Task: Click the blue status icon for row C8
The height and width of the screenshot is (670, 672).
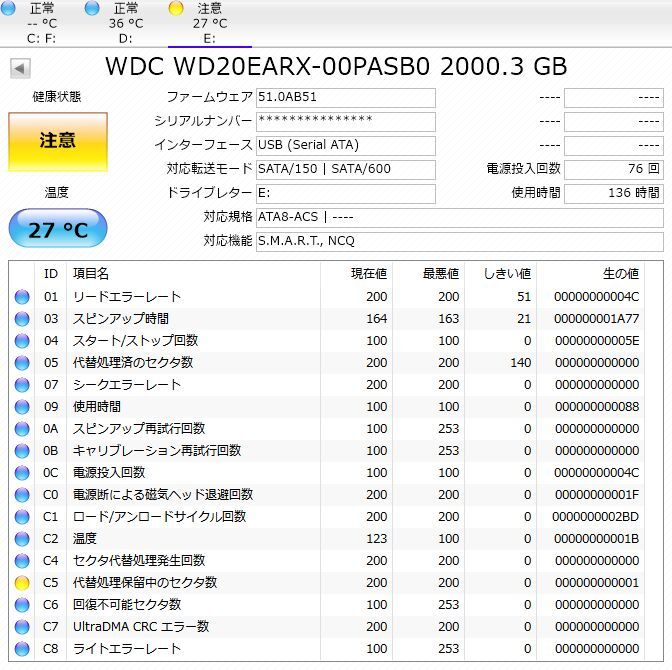Action: (22, 649)
